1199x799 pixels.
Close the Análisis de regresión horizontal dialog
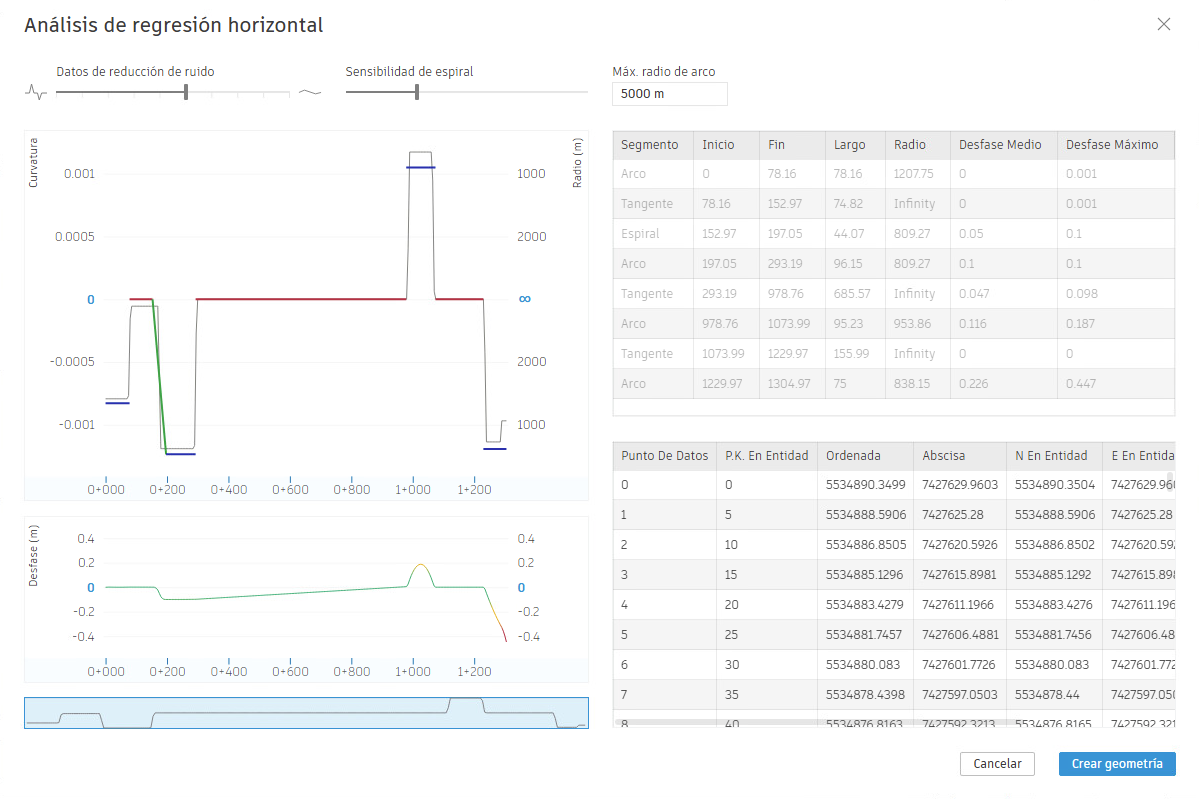(x=1163, y=24)
